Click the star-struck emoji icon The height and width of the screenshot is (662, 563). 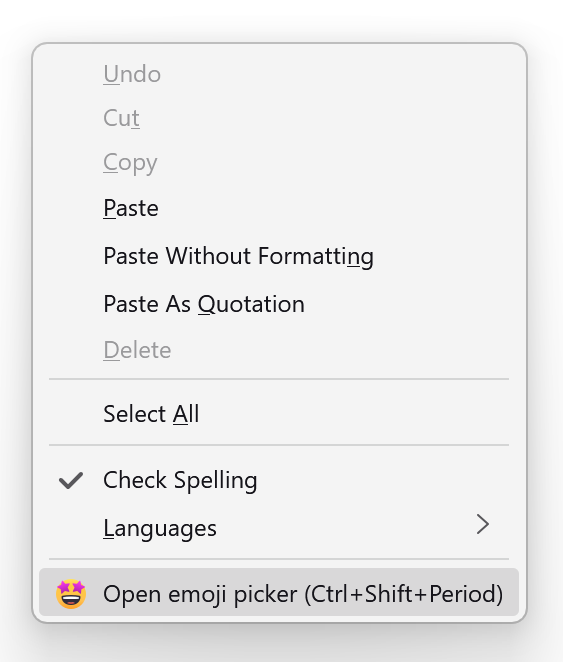click(x=71, y=594)
